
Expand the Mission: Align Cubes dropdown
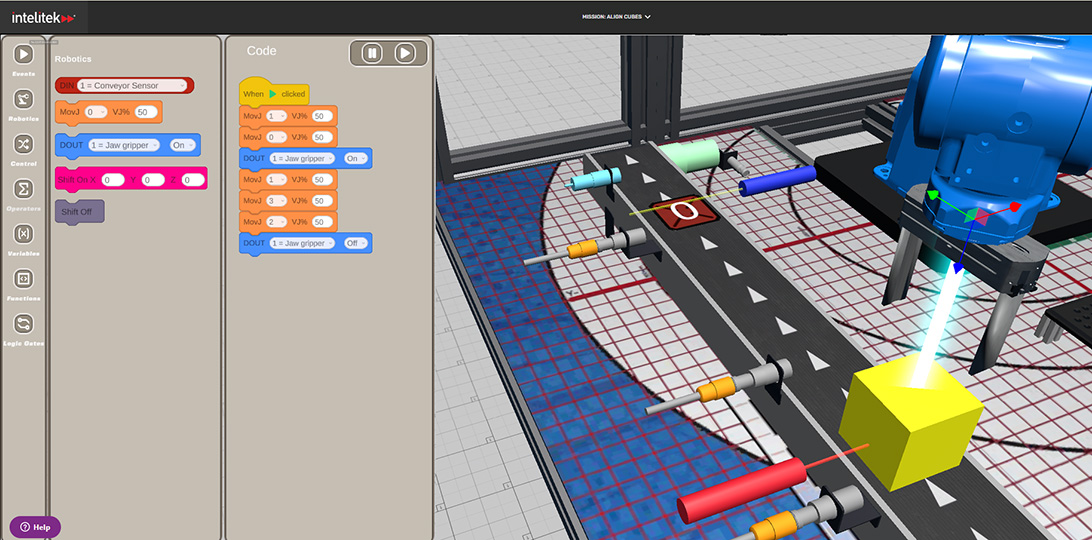click(616, 17)
